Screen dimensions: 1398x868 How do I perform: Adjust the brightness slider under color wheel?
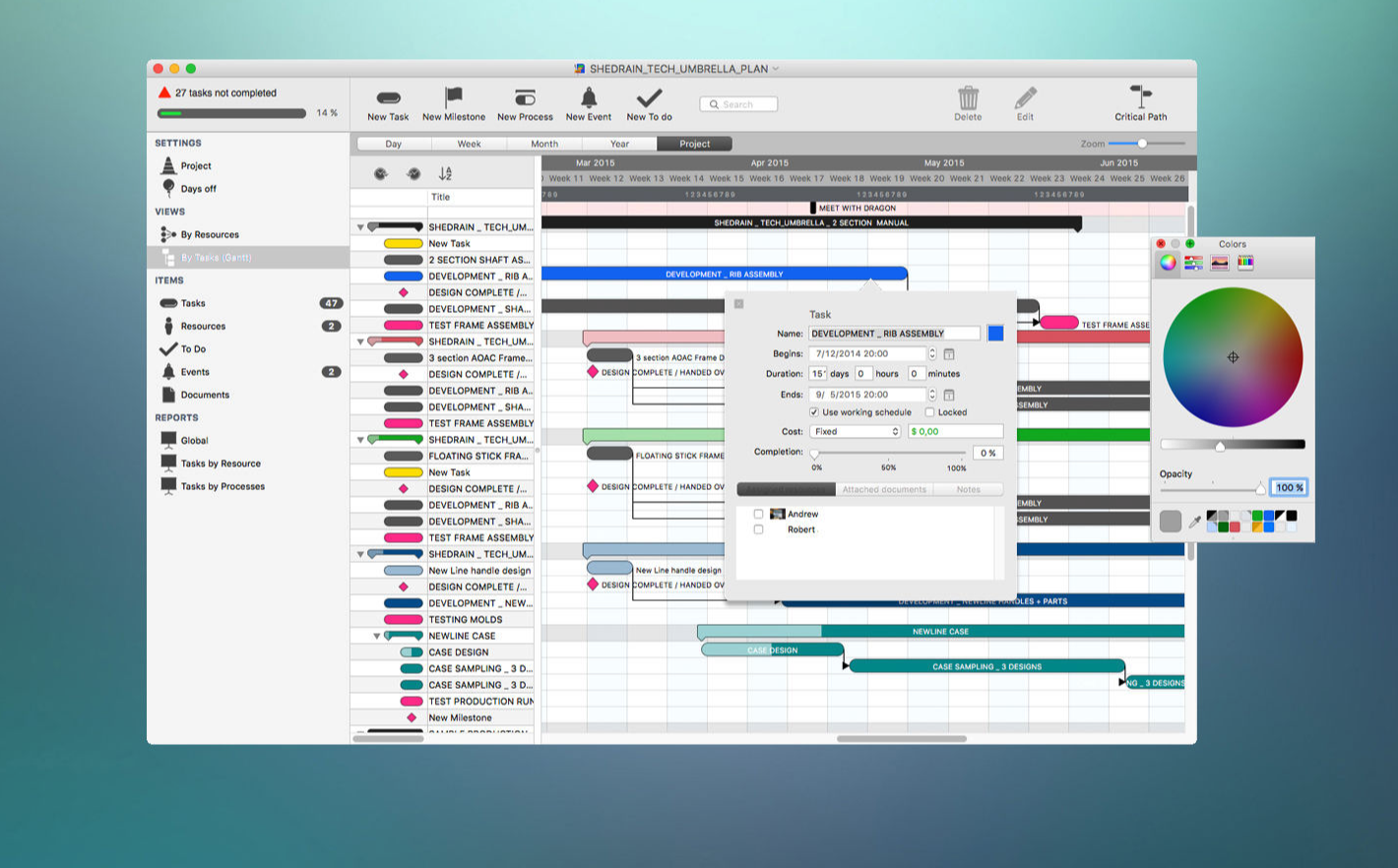[x=1233, y=445]
